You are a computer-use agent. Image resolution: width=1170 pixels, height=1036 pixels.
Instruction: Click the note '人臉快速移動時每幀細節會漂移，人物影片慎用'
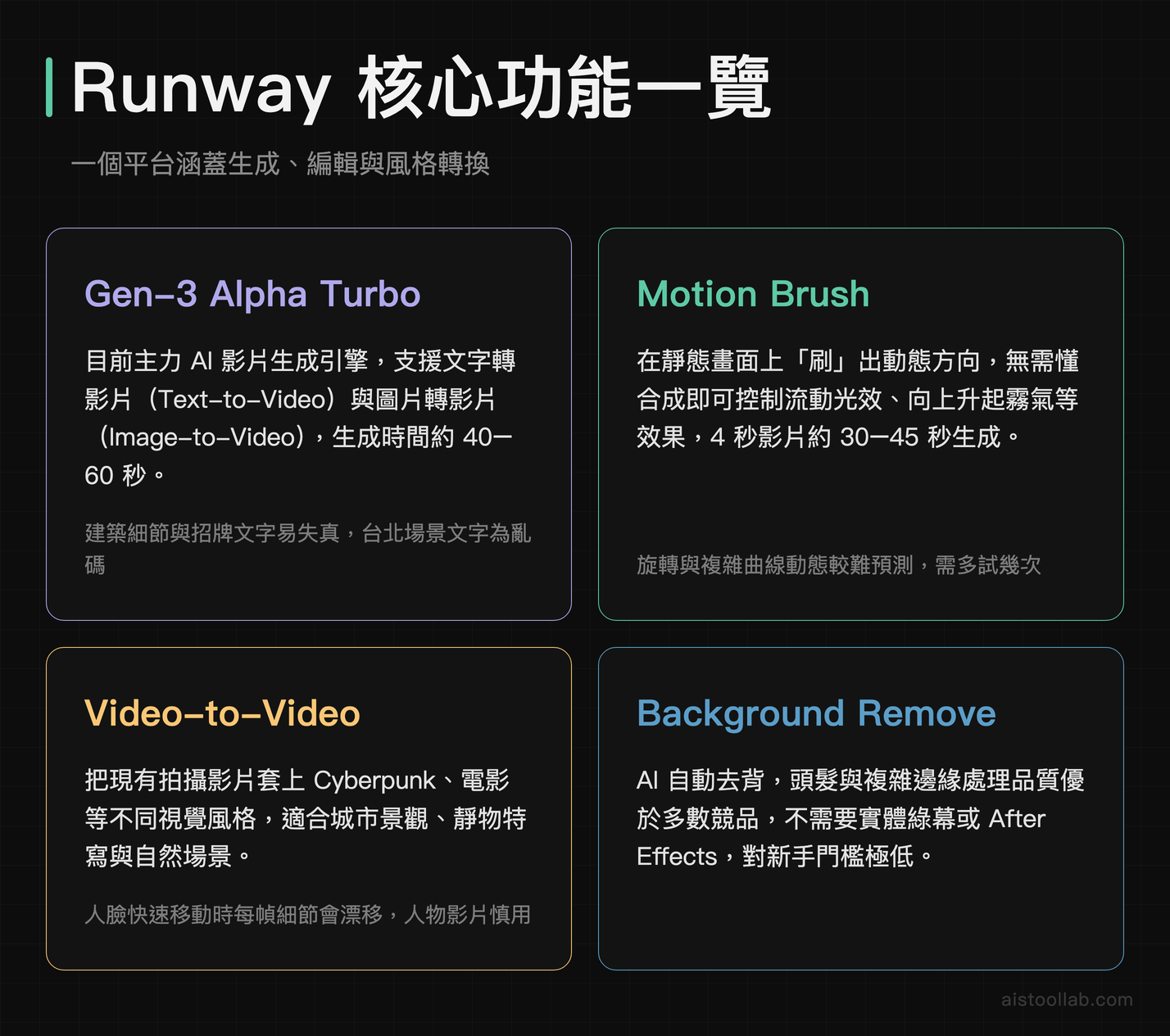tap(308, 914)
